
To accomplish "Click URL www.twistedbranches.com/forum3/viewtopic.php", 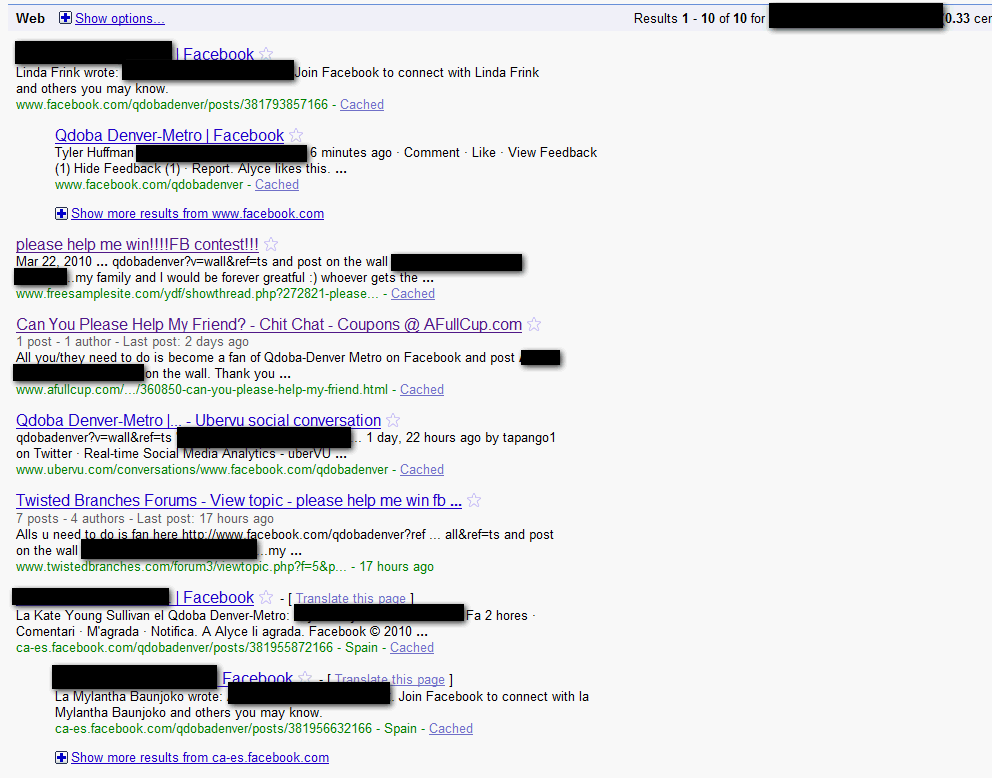I will coord(181,567).
